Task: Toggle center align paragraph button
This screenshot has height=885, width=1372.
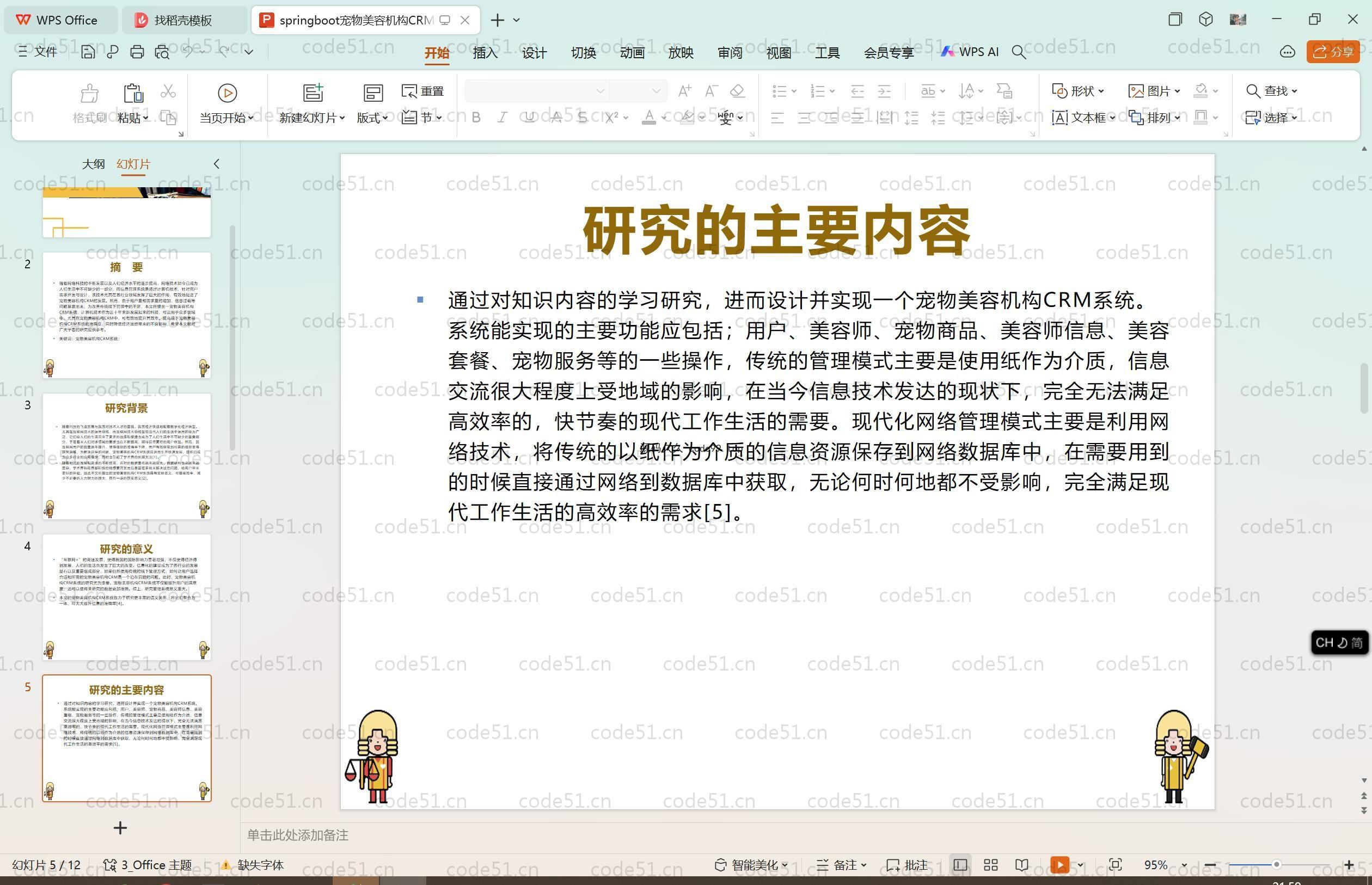Action: [804, 119]
